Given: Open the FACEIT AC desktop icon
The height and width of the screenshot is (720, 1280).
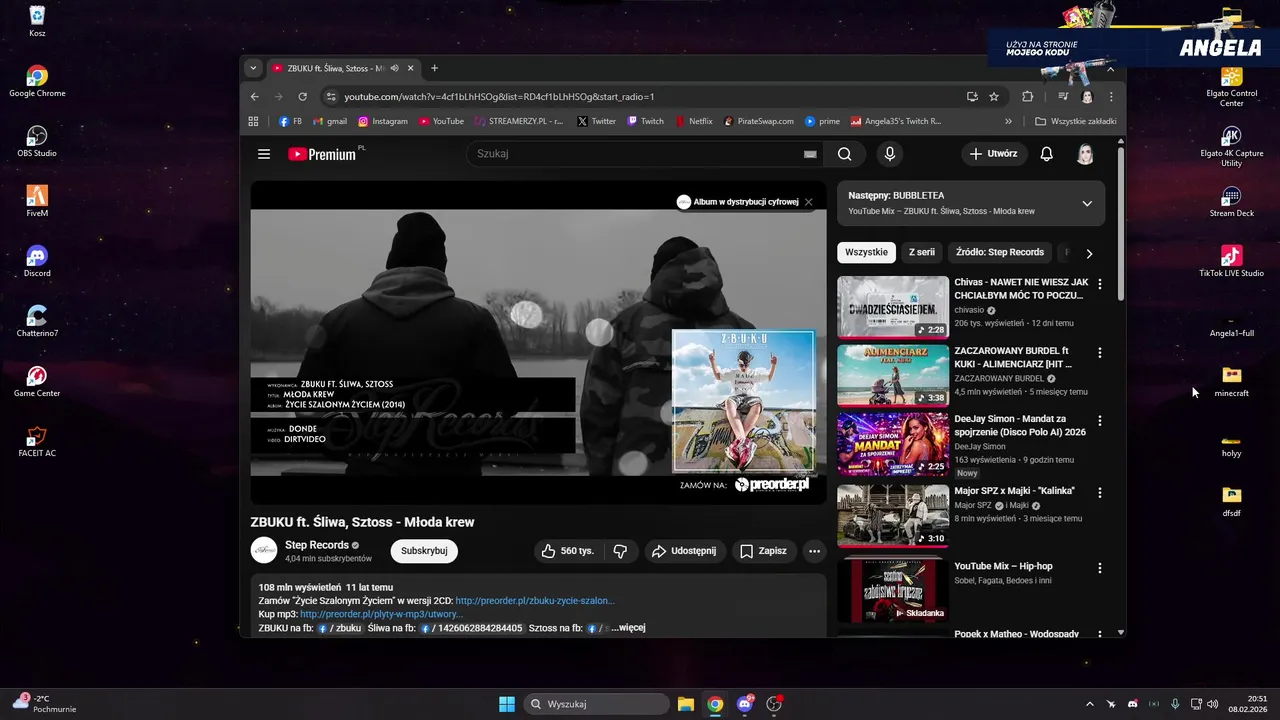Looking at the screenshot, I should point(37,441).
